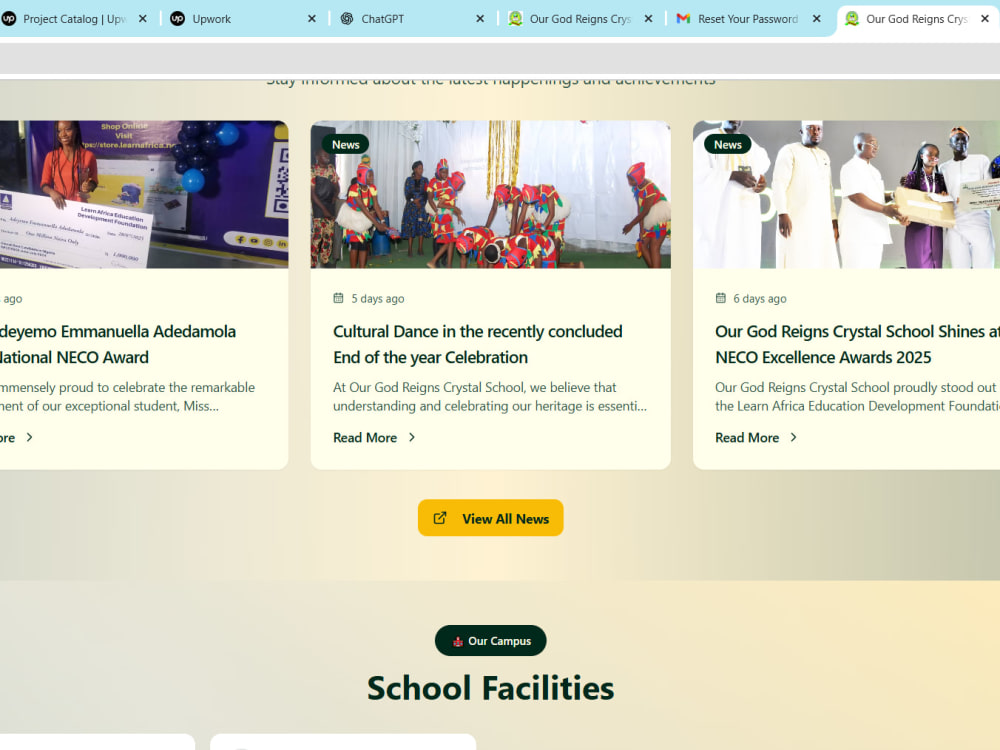Close the active Our God Reigns tab
The image size is (1000, 750).
point(985,19)
